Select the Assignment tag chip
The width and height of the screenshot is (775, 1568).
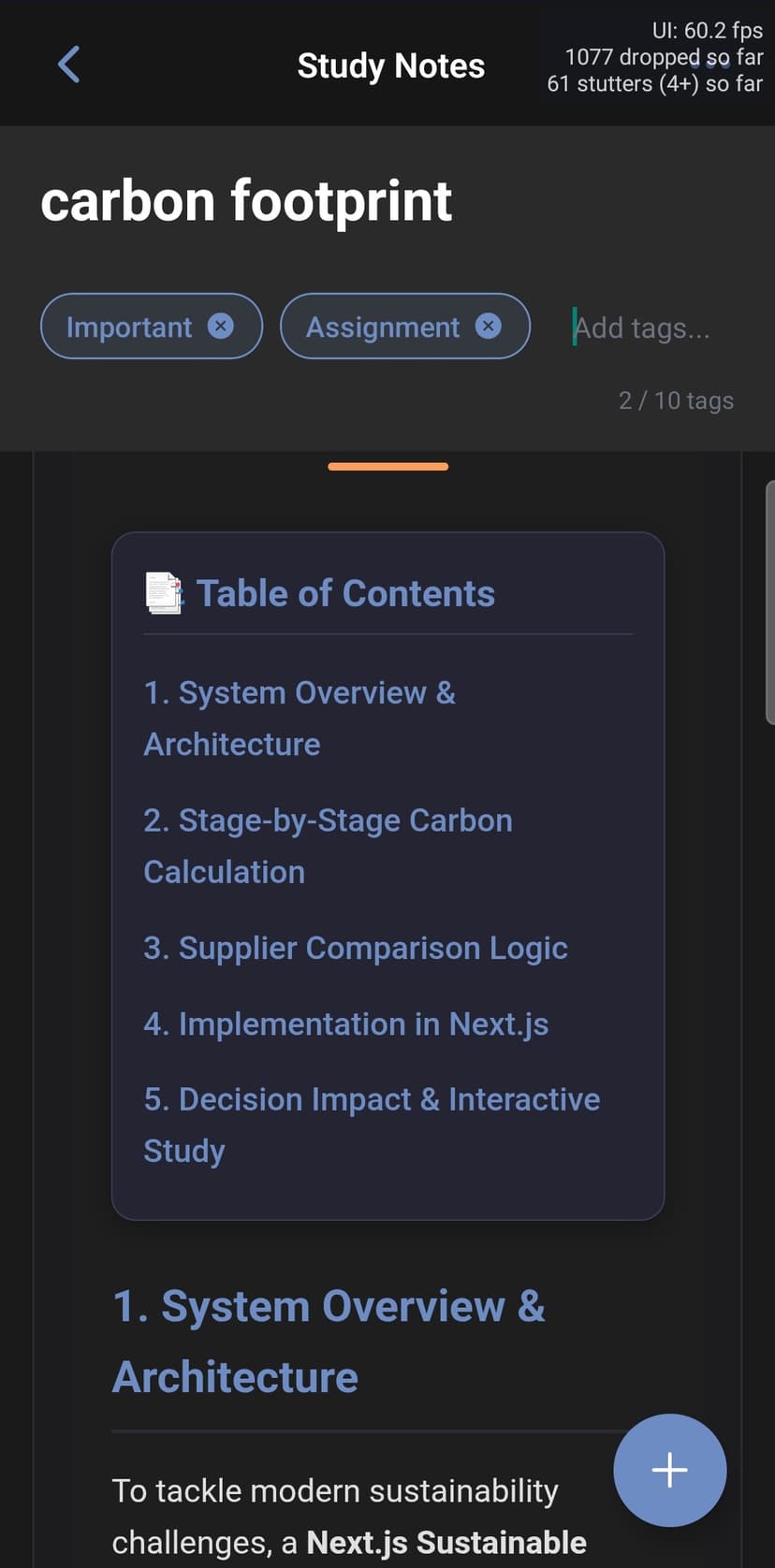click(405, 326)
